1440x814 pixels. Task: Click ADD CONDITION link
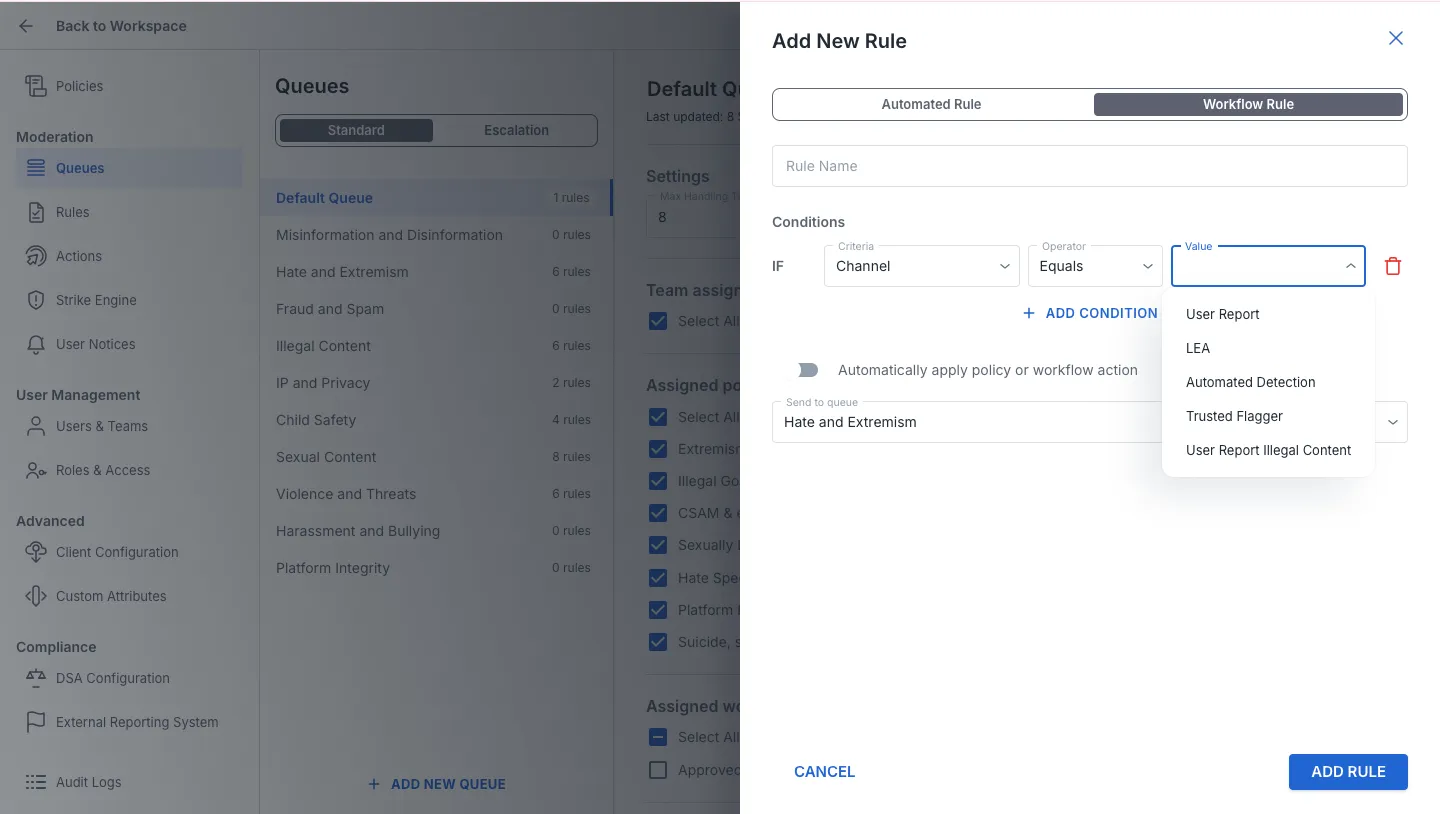click(x=1090, y=313)
